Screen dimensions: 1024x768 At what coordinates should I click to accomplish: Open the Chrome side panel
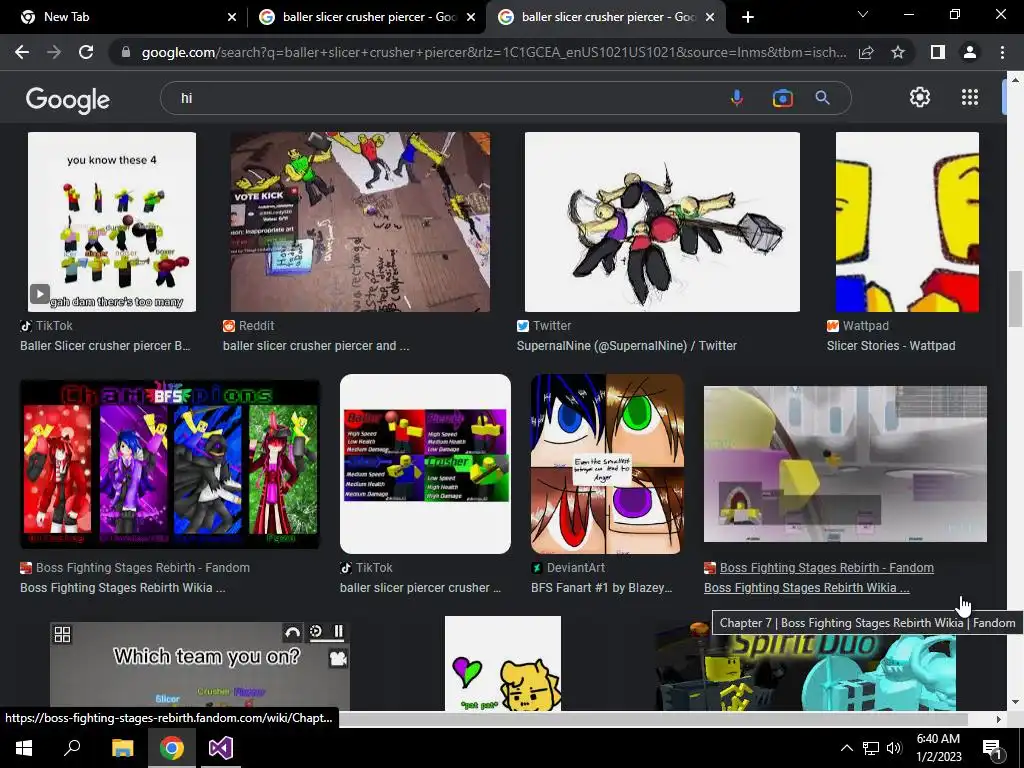pyautogui.click(x=938, y=52)
